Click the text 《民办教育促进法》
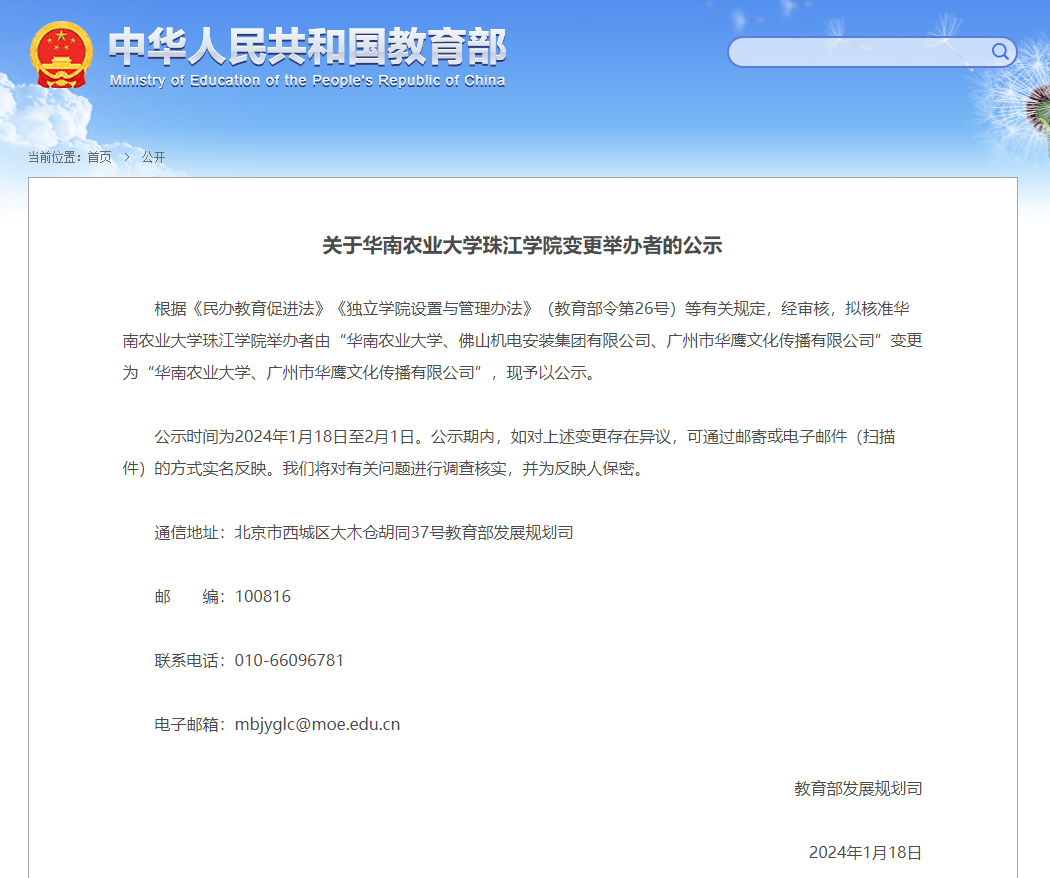The height and width of the screenshot is (878, 1050). tap(258, 309)
